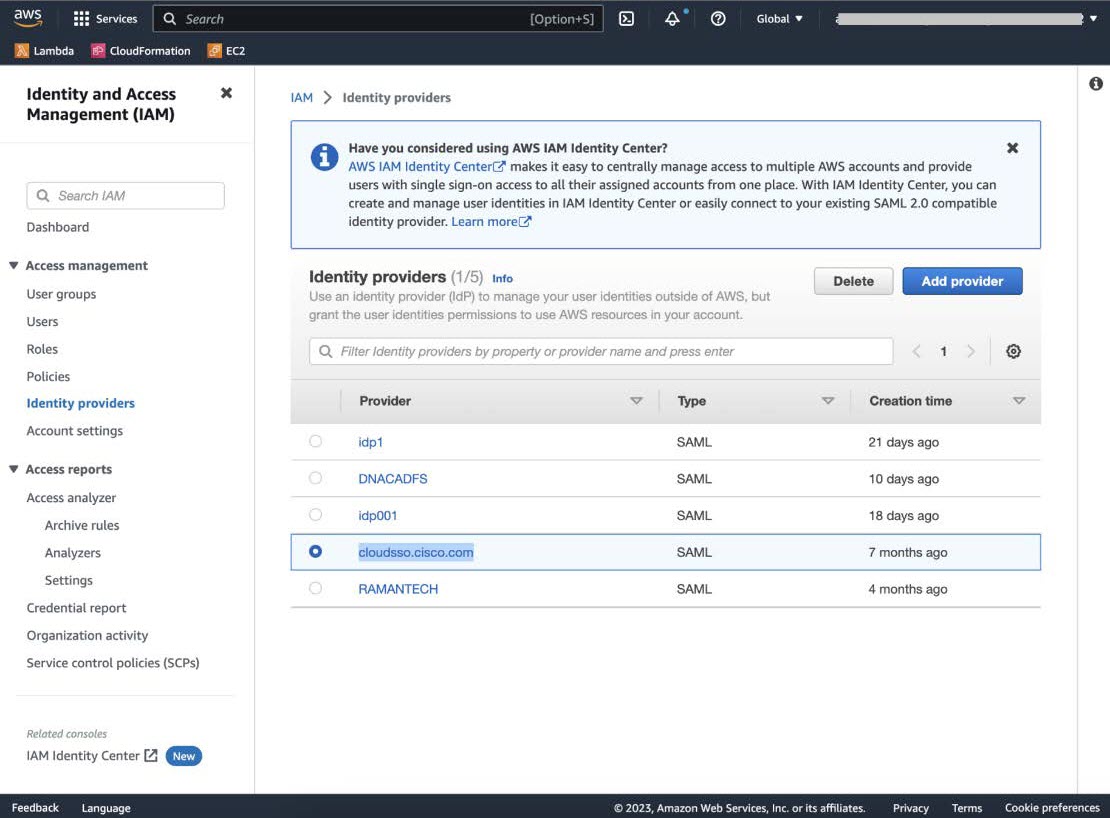Sort by Provider column arrow
The width and height of the screenshot is (1110, 818).
click(x=636, y=401)
